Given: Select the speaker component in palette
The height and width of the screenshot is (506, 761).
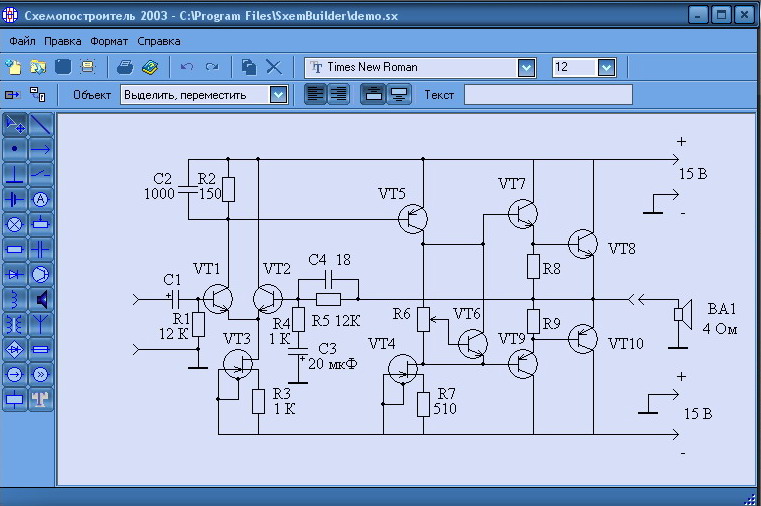Looking at the screenshot, I should point(41,299).
